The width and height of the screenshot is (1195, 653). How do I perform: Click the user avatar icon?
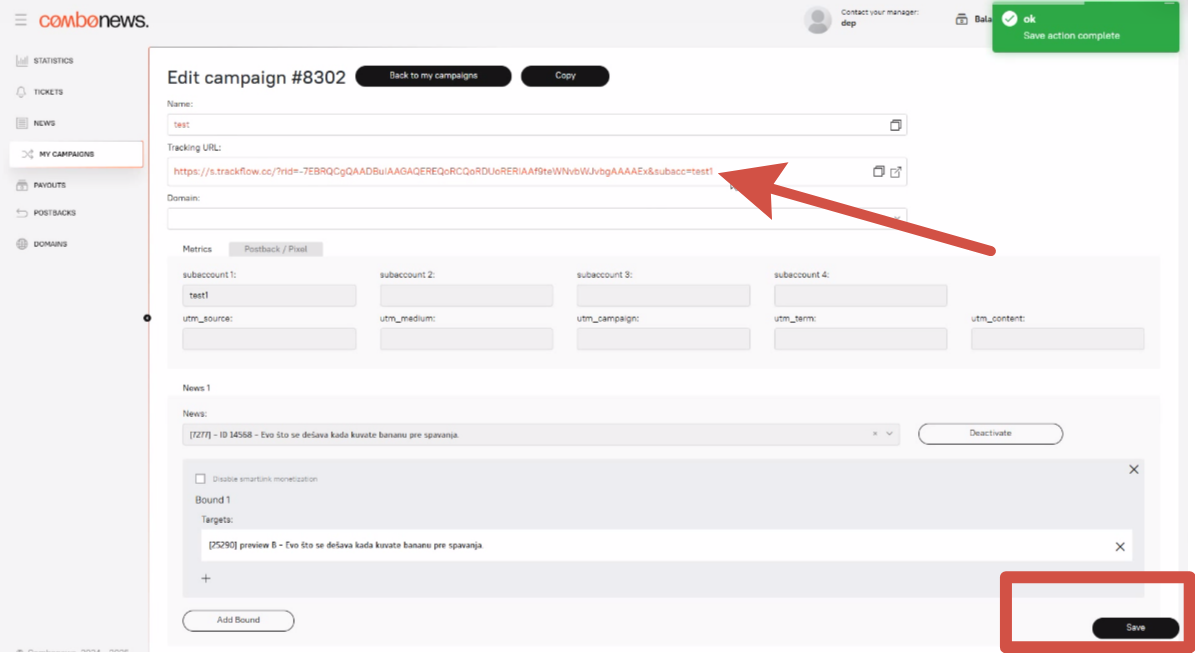click(818, 20)
